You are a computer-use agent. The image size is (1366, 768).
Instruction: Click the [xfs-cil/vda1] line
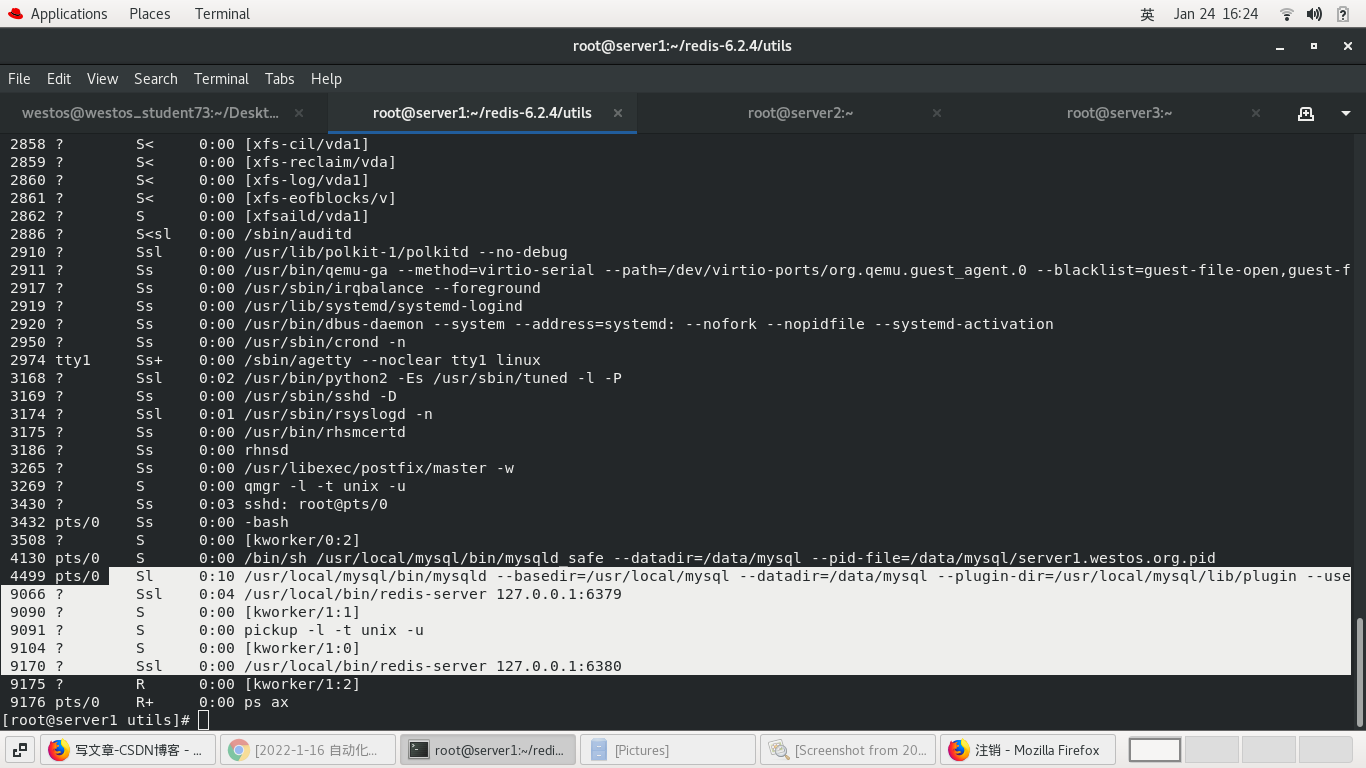tap(190, 144)
